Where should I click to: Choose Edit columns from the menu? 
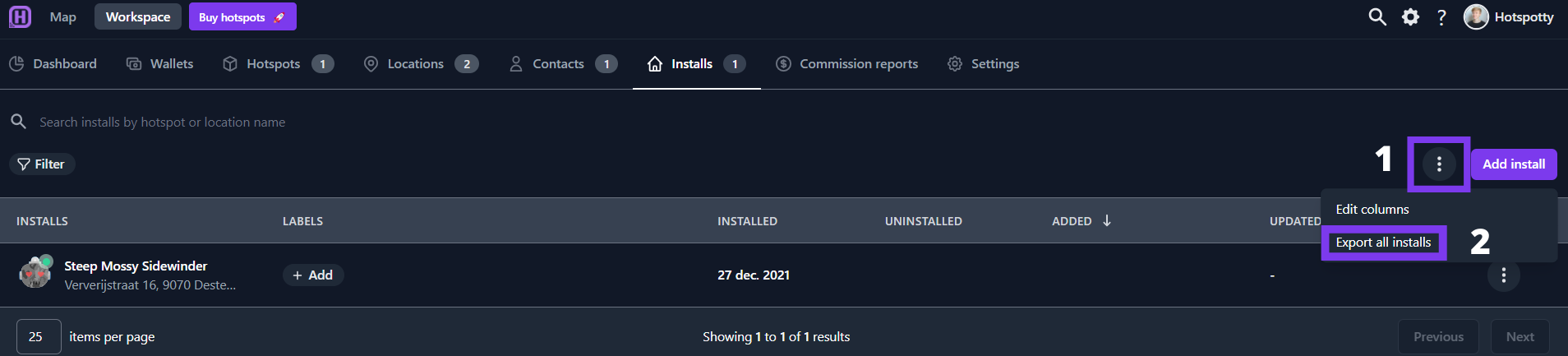pyautogui.click(x=1372, y=210)
